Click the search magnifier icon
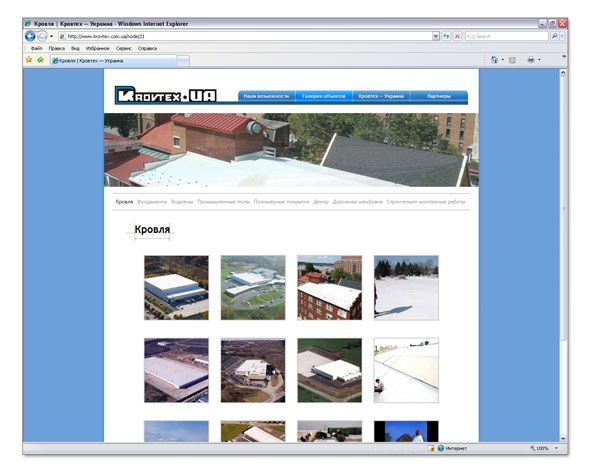The height and width of the screenshot is (472, 590). point(555,36)
